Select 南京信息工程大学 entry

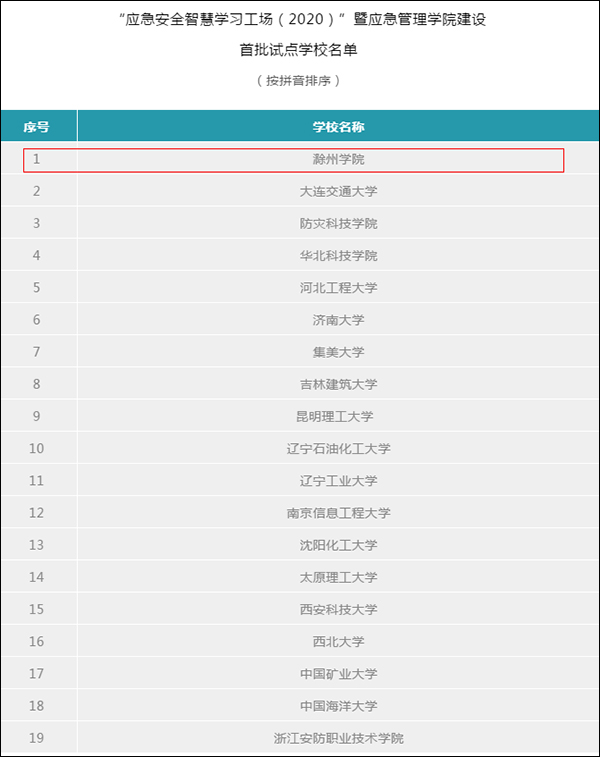(338, 513)
